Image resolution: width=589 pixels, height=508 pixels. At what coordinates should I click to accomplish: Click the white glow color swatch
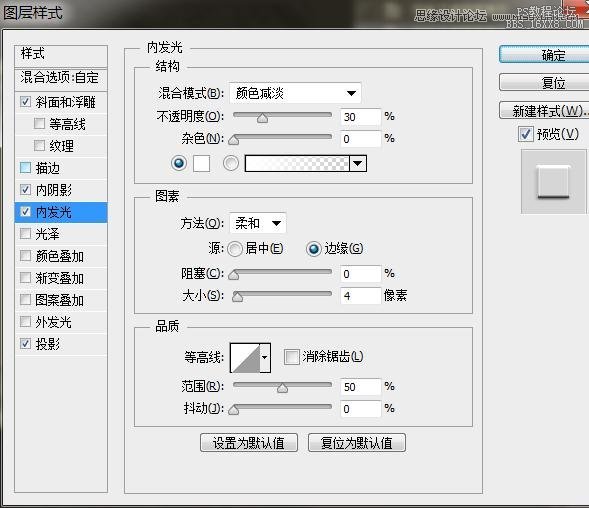tap(201, 163)
